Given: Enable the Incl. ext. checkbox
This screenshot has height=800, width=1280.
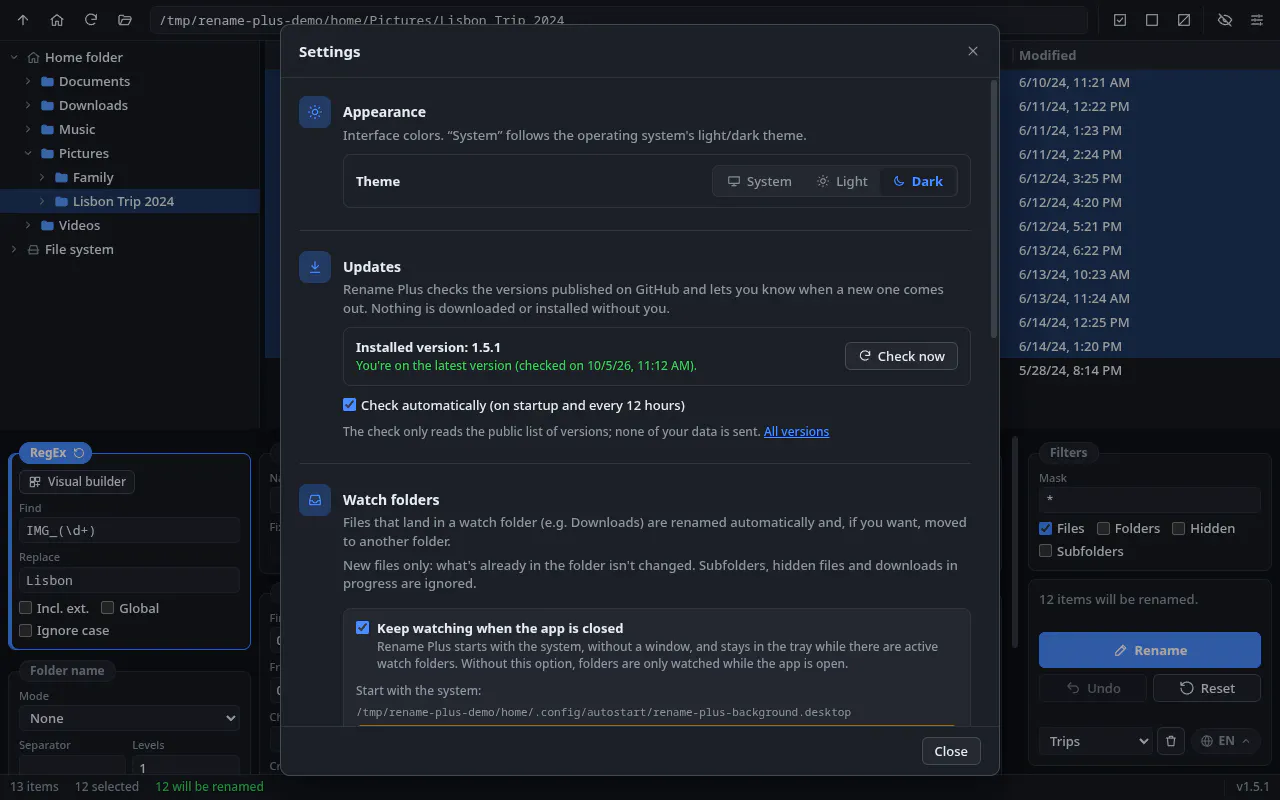Looking at the screenshot, I should tap(26, 608).
